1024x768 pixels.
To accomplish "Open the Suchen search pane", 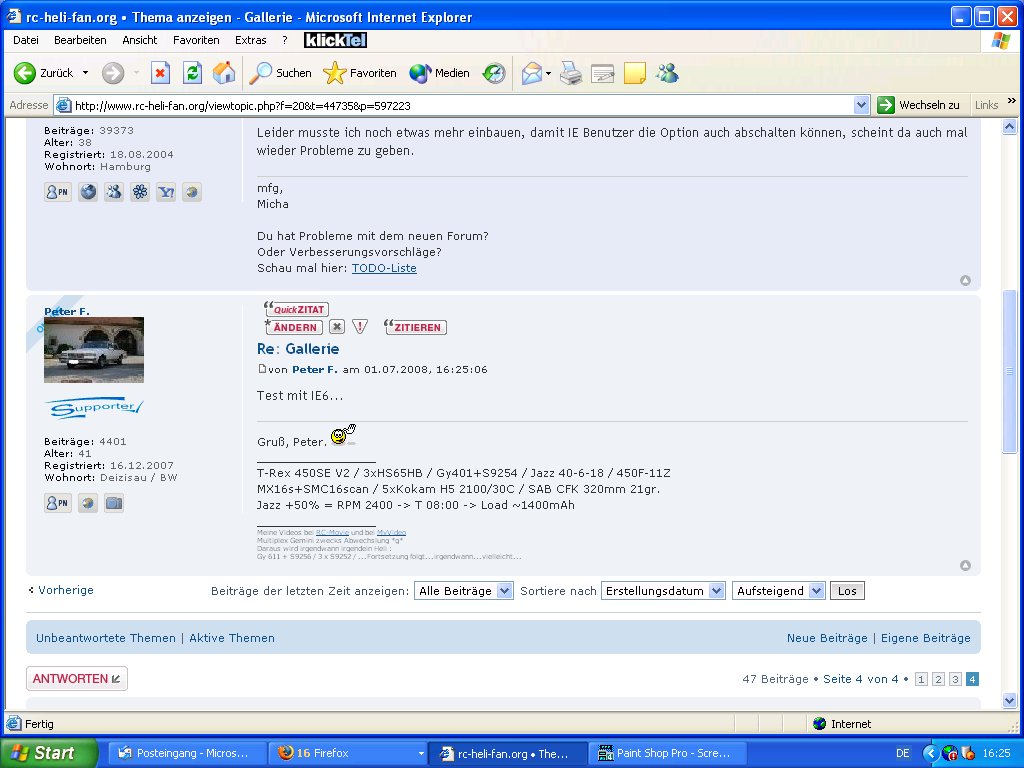I will pos(281,73).
